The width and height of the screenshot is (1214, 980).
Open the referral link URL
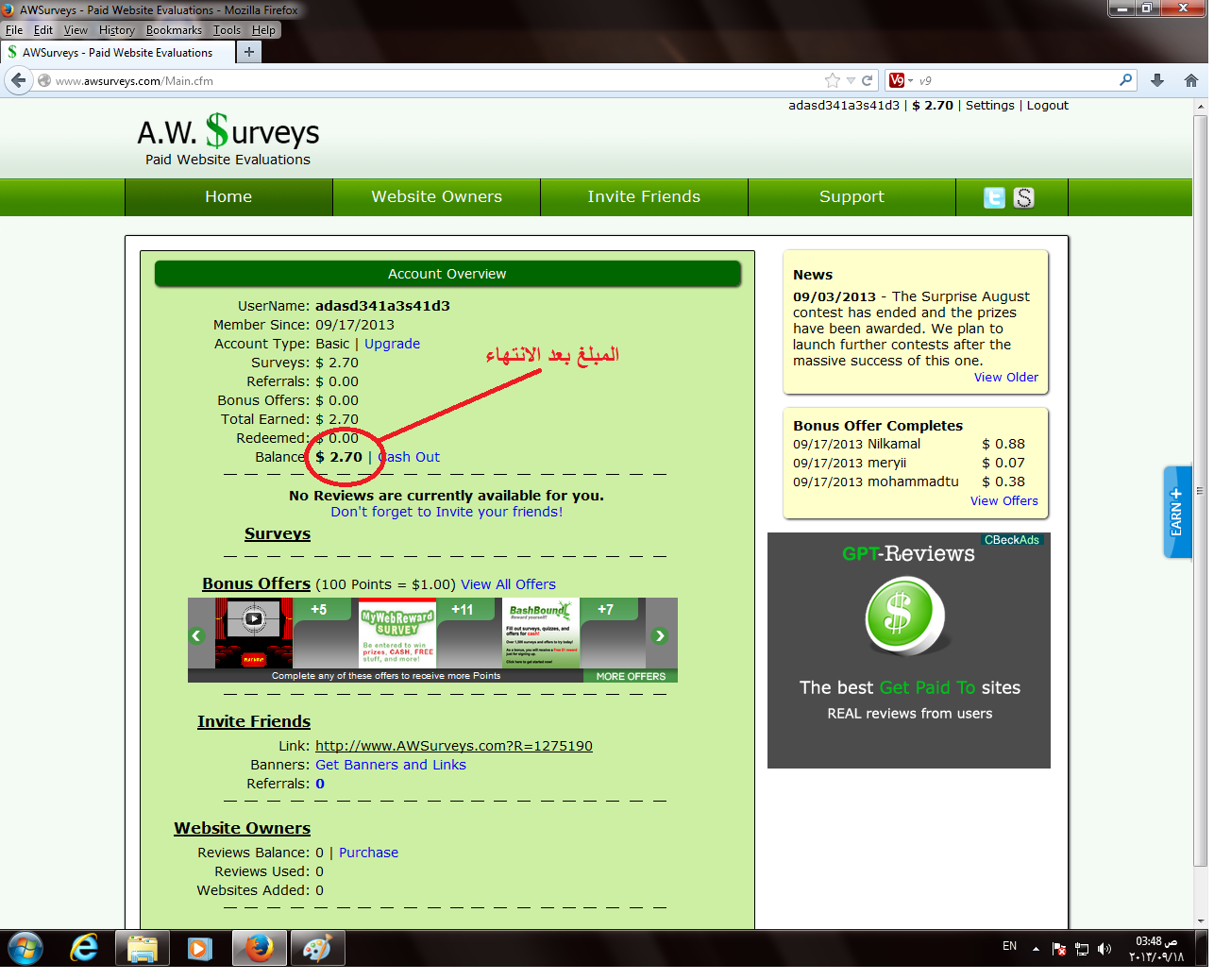[x=454, y=746]
